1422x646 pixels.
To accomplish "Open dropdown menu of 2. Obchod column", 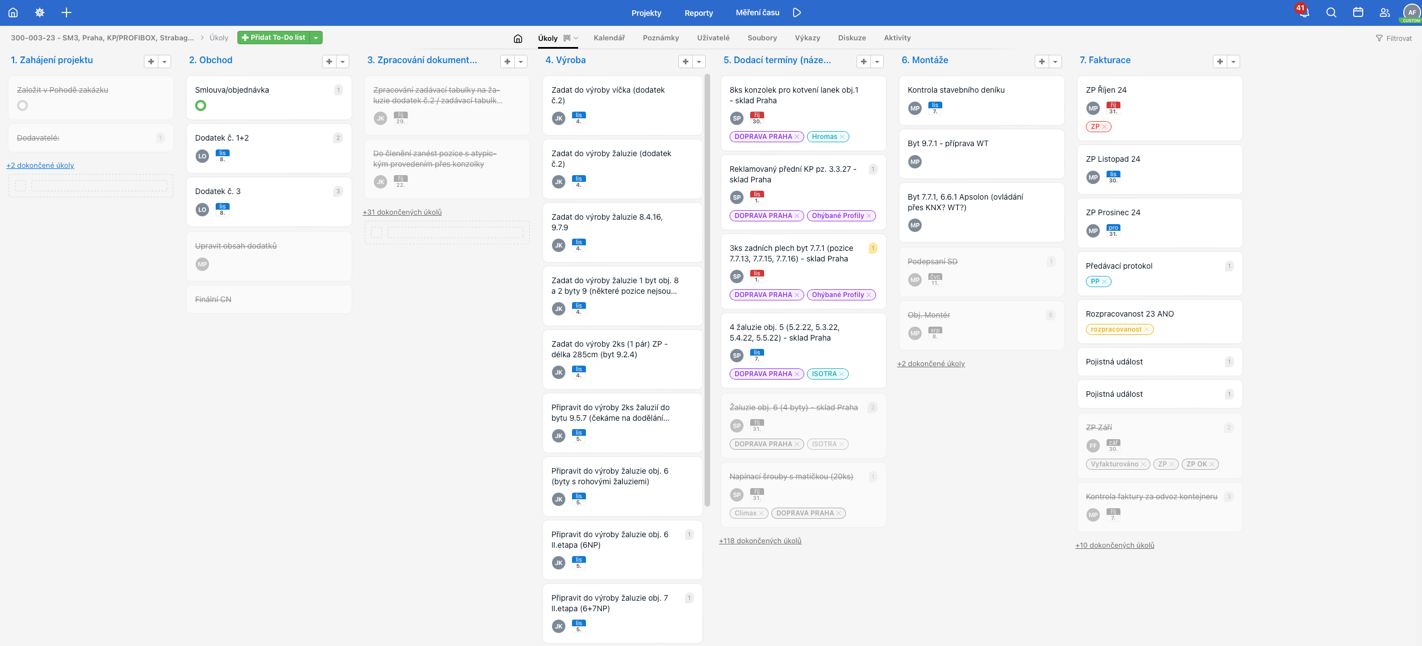I will click(x=343, y=61).
